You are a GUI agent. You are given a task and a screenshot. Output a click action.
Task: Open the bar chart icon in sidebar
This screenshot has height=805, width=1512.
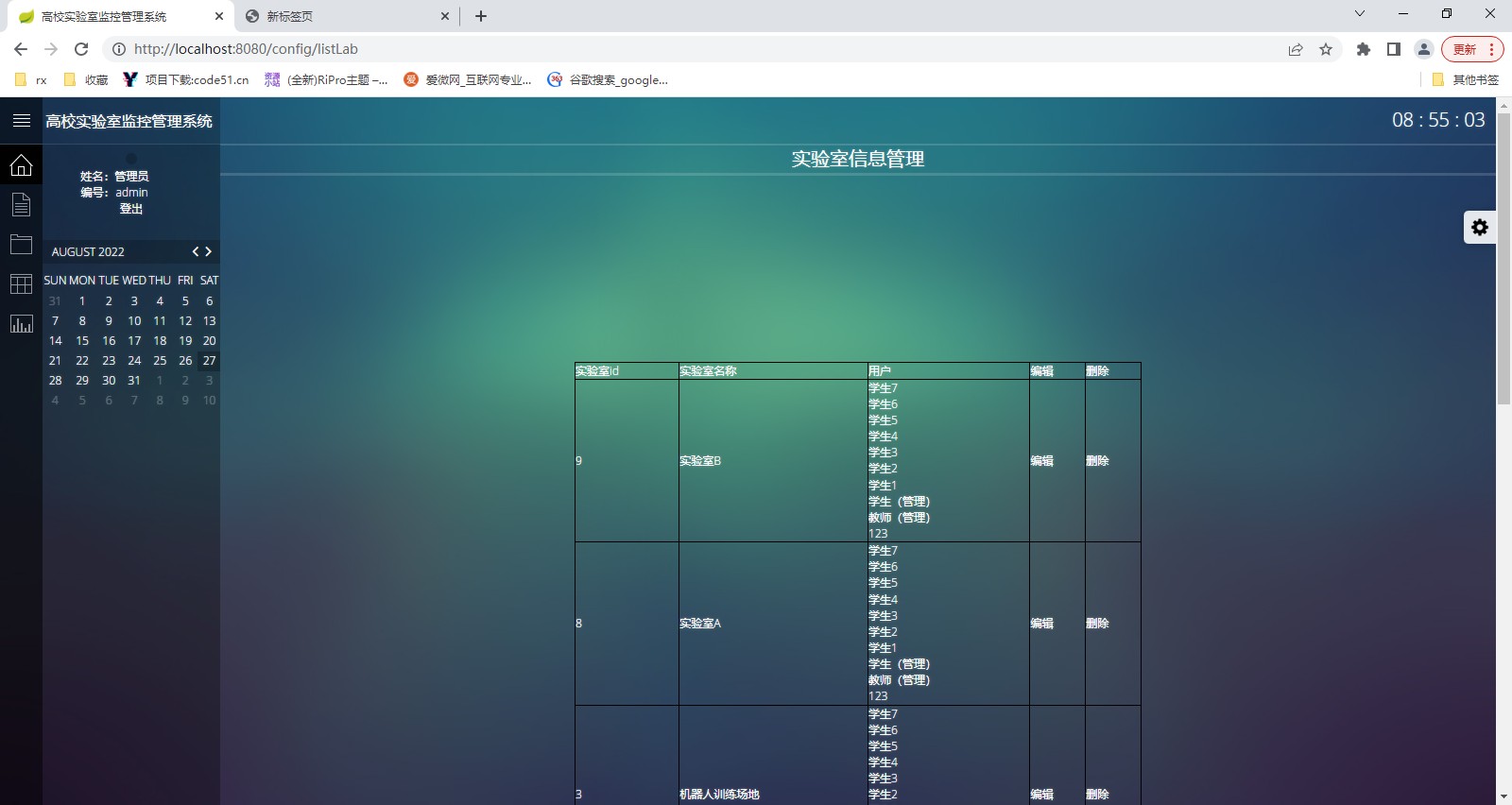(21, 324)
